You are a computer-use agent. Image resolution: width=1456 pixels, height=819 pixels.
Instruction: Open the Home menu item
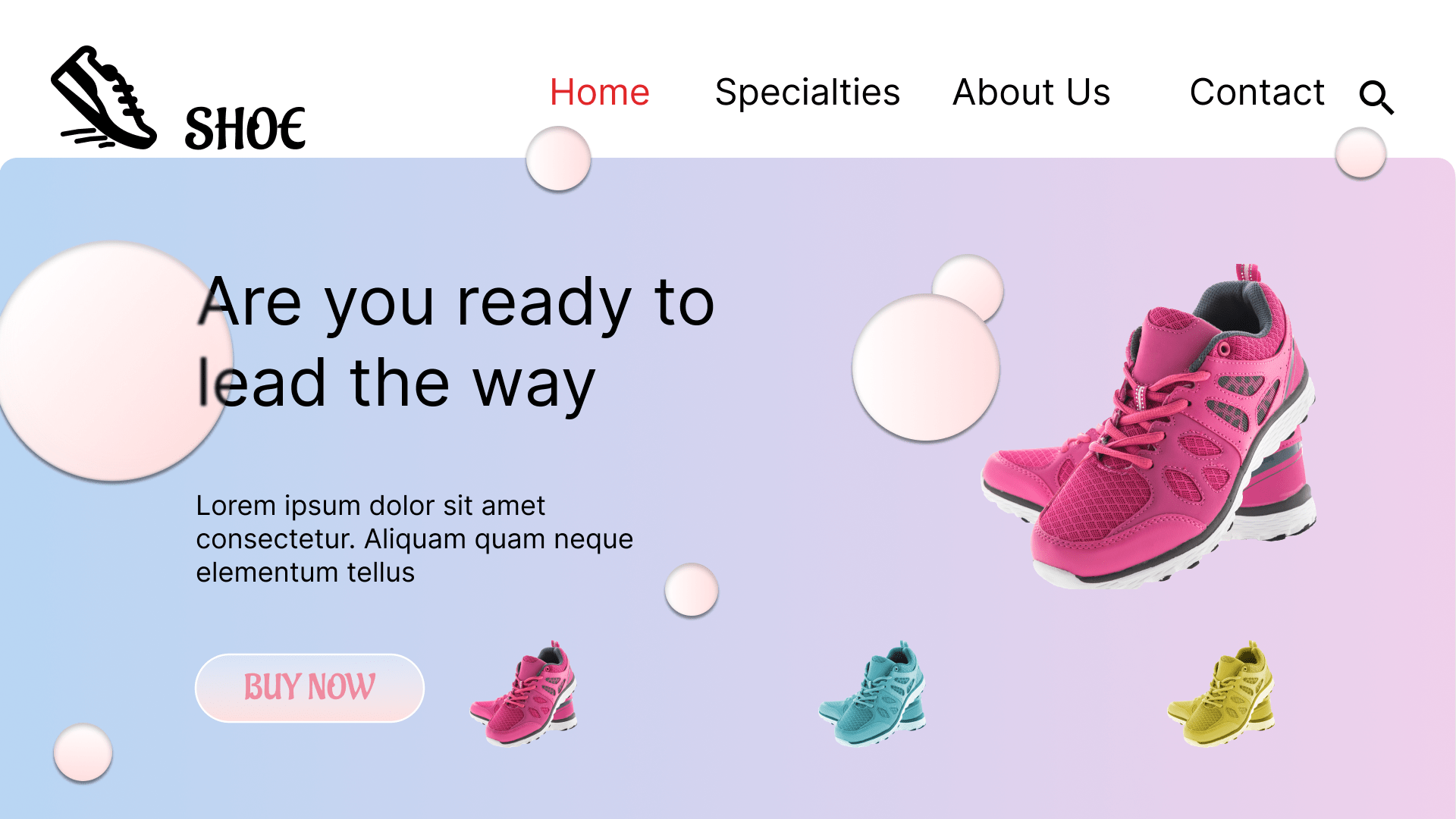pyautogui.click(x=599, y=93)
